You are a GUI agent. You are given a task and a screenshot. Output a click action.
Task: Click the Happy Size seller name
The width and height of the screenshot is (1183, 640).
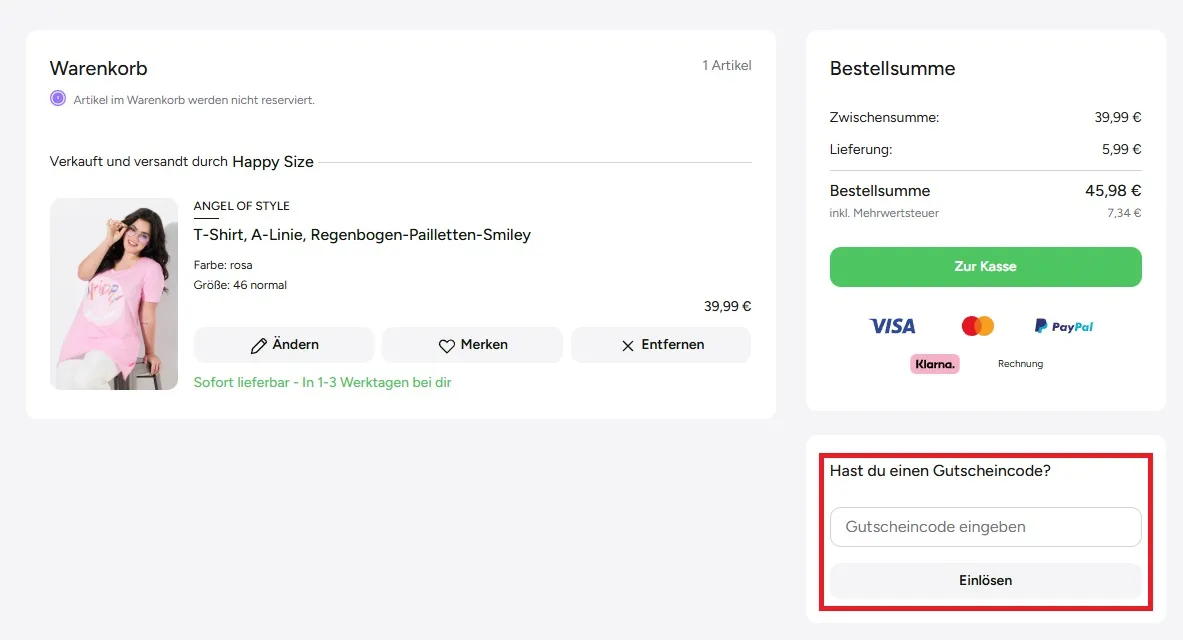273,162
